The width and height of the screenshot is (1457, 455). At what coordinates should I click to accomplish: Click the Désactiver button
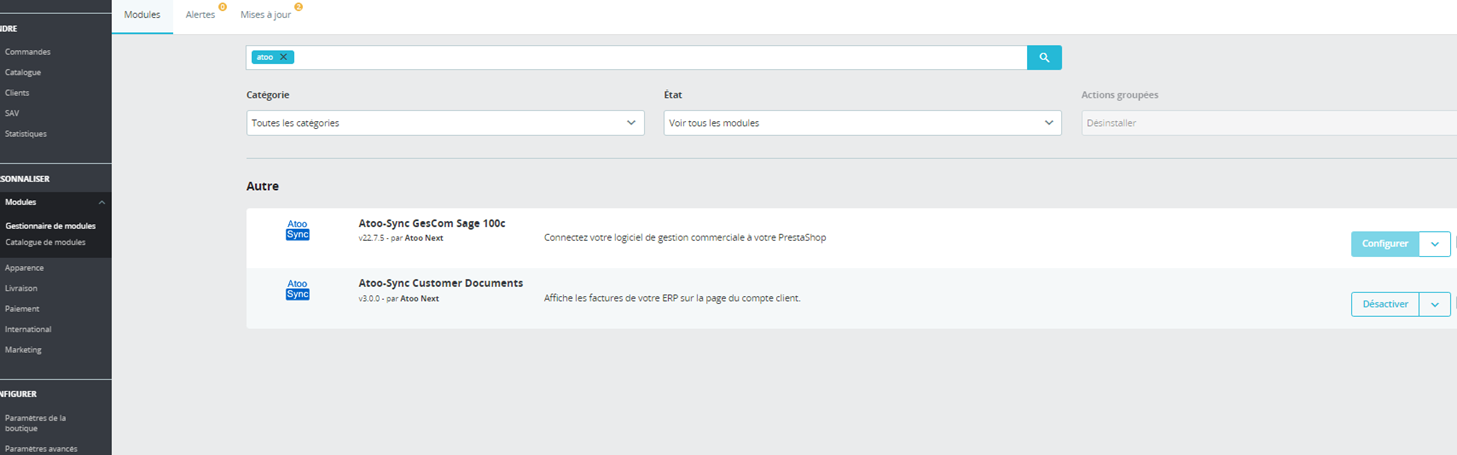pos(1385,304)
